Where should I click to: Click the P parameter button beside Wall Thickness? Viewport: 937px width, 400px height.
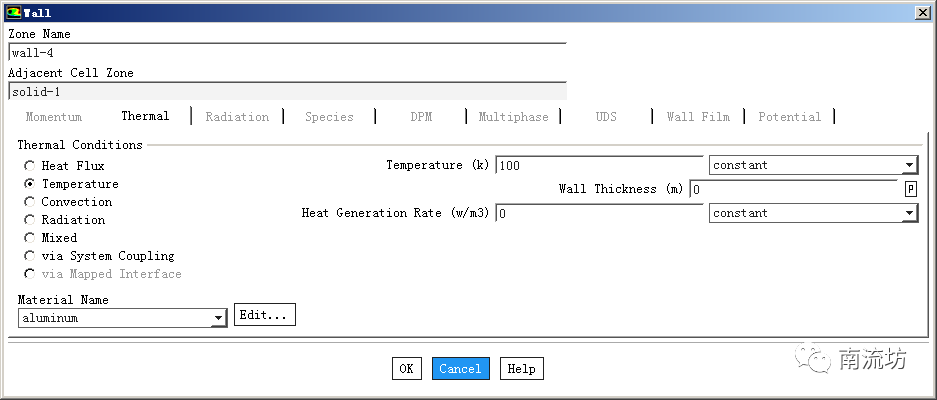tap(911, 189)
